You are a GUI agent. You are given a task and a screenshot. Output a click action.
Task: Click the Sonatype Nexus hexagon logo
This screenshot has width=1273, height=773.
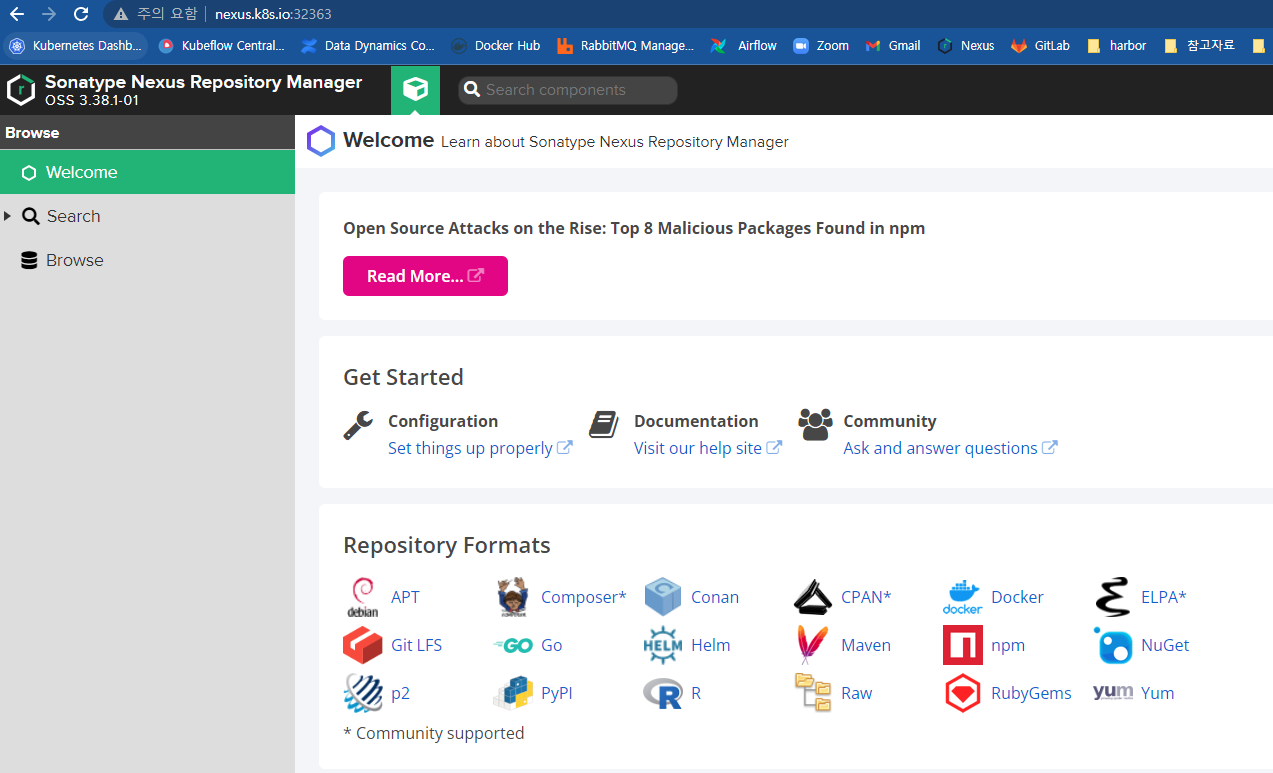21,89
